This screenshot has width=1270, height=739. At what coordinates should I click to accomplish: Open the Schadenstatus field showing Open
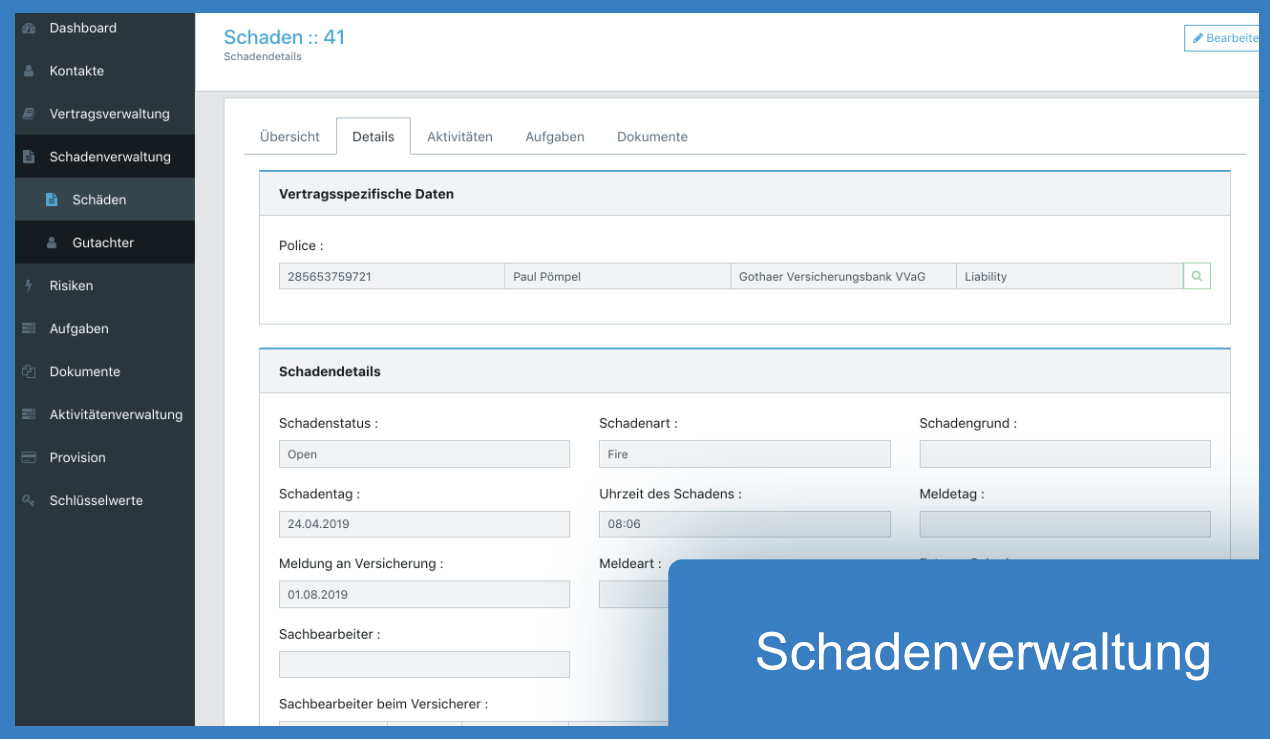coord(424,454)
